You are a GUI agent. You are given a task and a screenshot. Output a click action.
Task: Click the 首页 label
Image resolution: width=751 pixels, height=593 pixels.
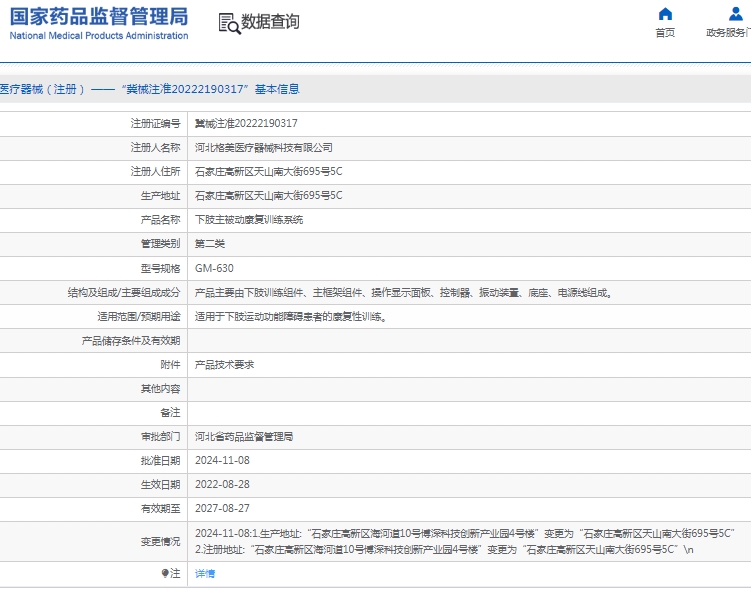(665, 33)
